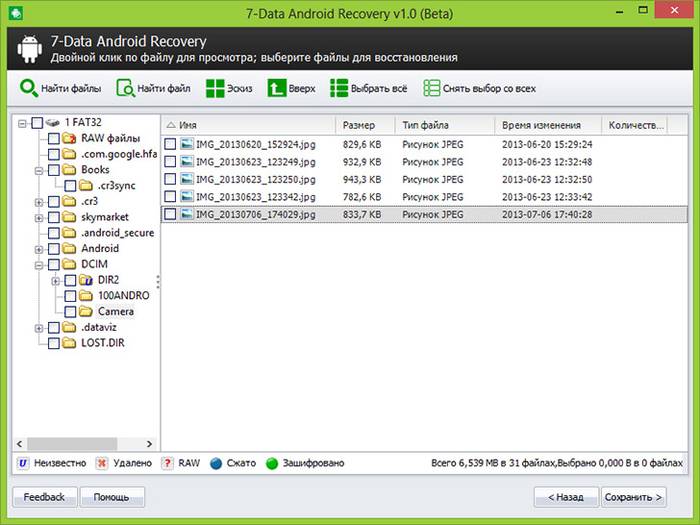Select the LOST.DIR folder in tree
The width and height of the screenshot is (700, 525).
[101, 343]
